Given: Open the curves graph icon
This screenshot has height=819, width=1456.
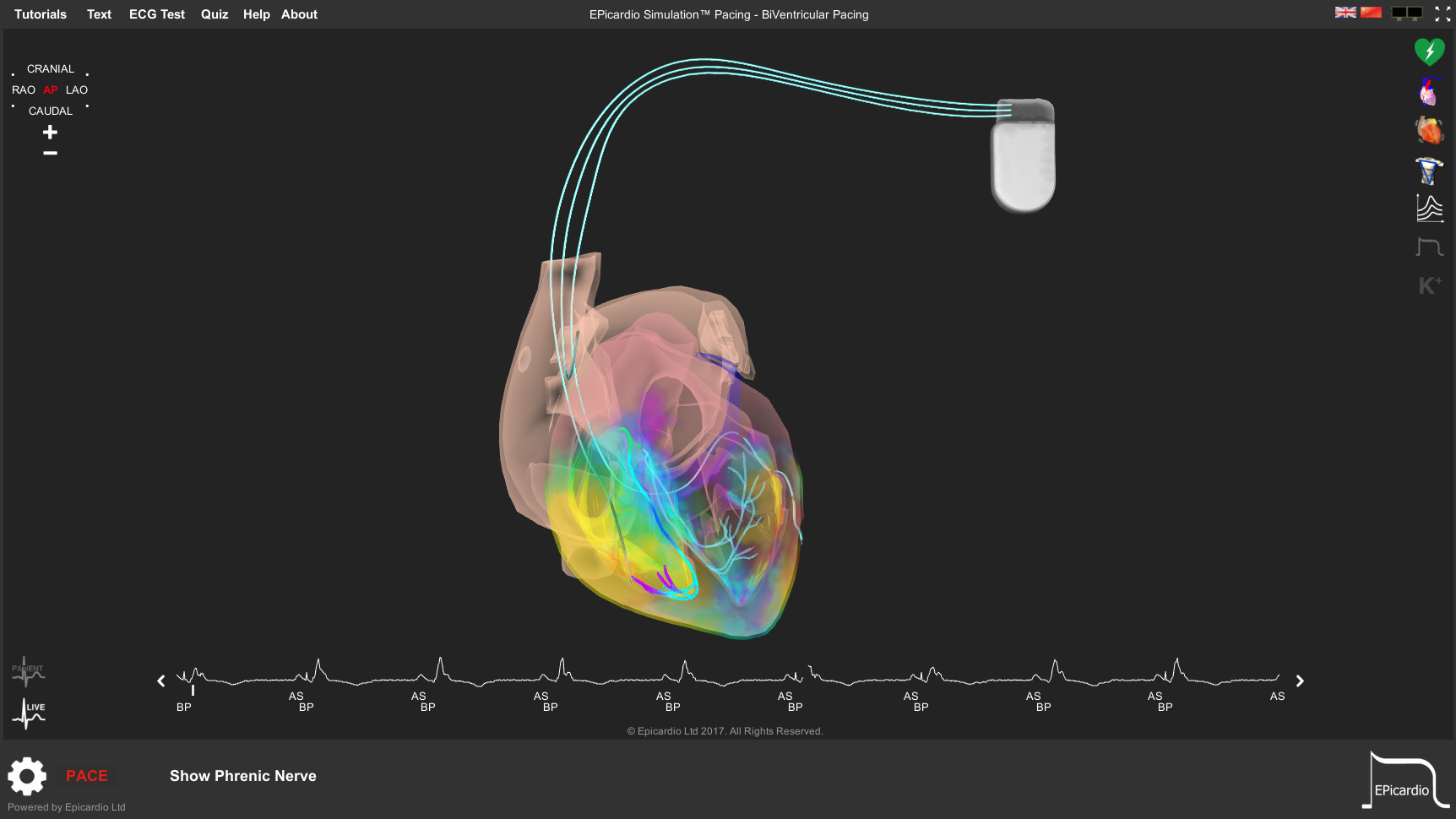Looking at the screenshot, I should click(x=1429, y=209).
